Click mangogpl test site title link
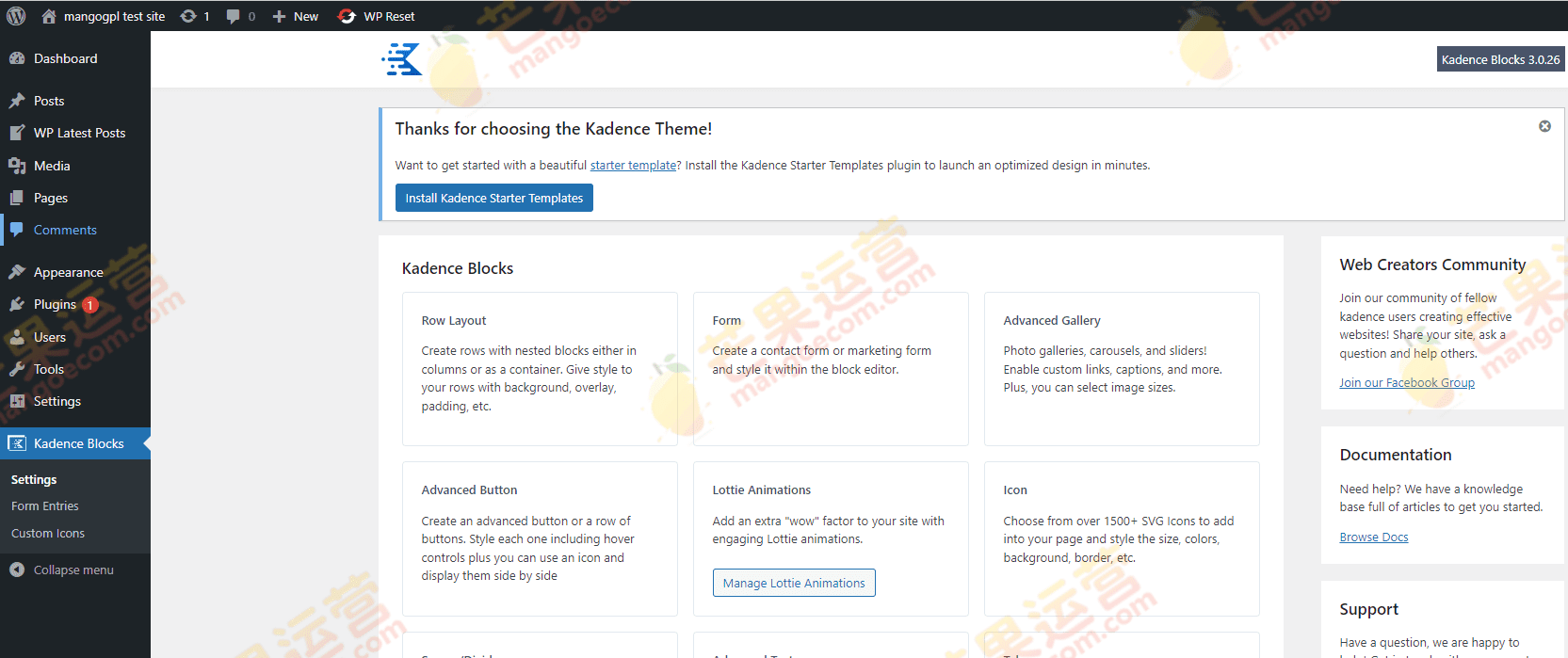The height and width of the screenshot is (658, 1568). (114, 16)
